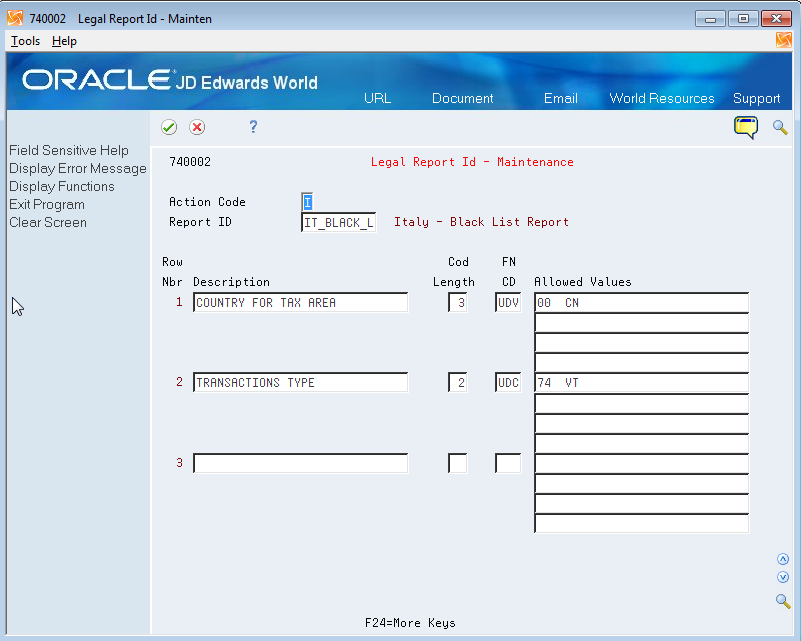Click Italy - Black List Report text
The width and height of the screenshot is (801, 641).
click(481, 222)
